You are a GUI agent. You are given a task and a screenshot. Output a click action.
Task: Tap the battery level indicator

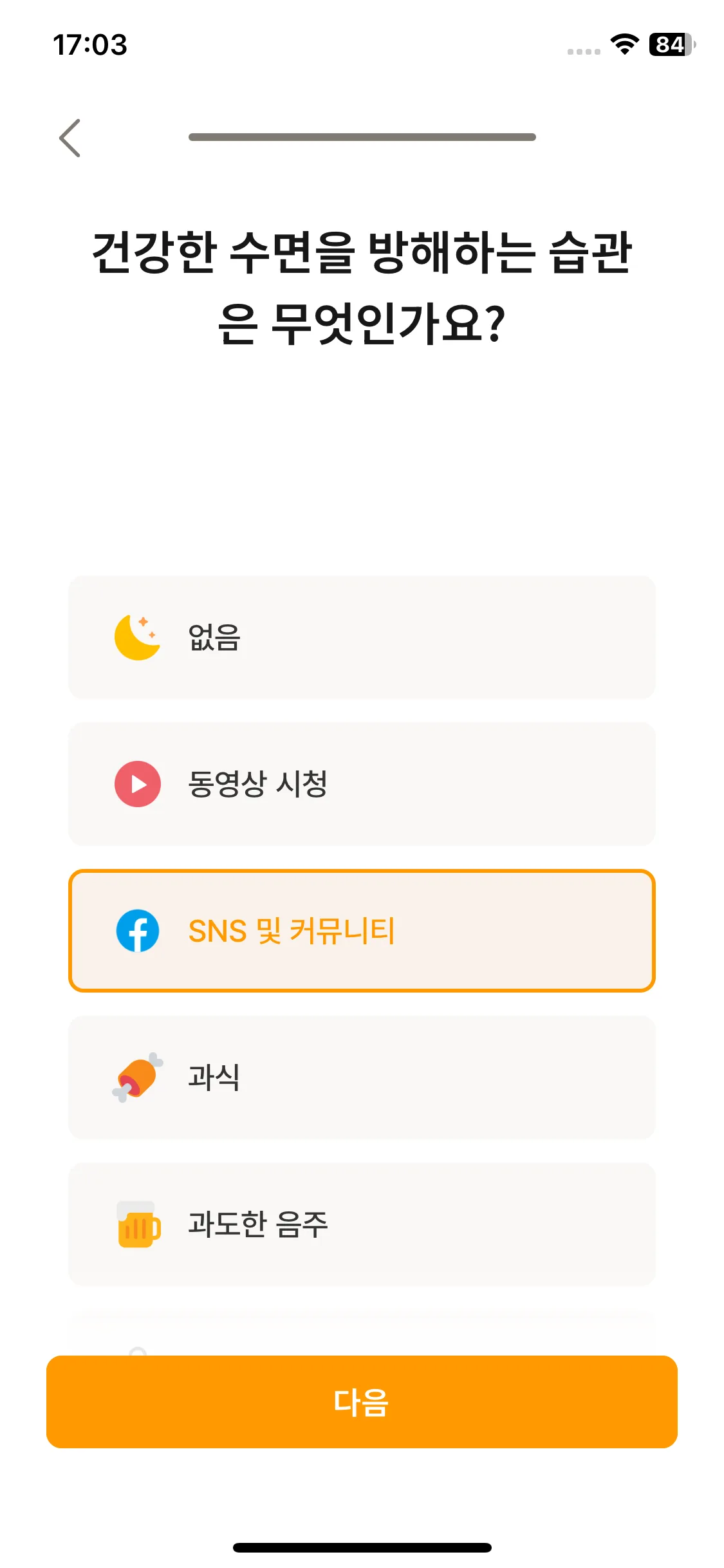(x=672, y=44)
